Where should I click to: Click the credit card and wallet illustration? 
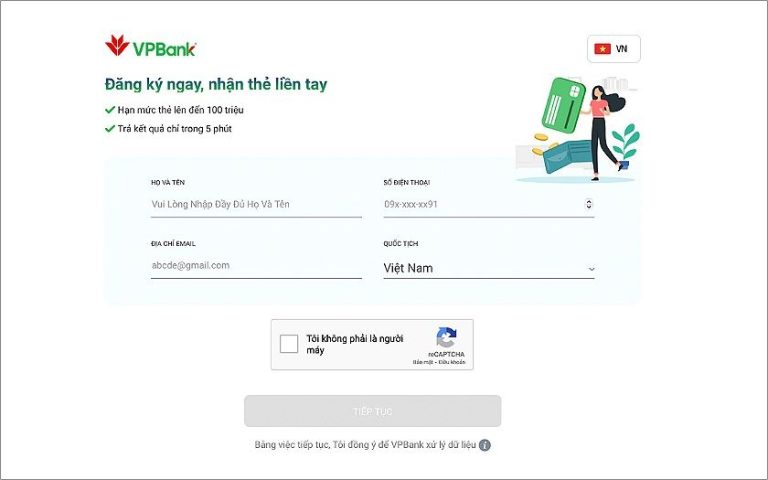coord(578,130)
